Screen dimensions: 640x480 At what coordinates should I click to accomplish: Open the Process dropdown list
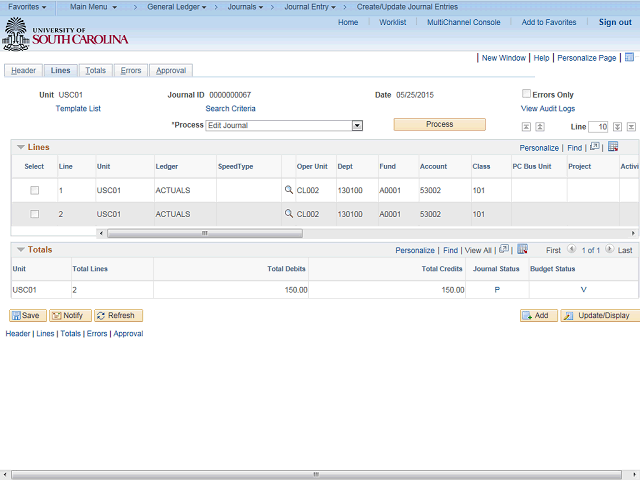357,125
